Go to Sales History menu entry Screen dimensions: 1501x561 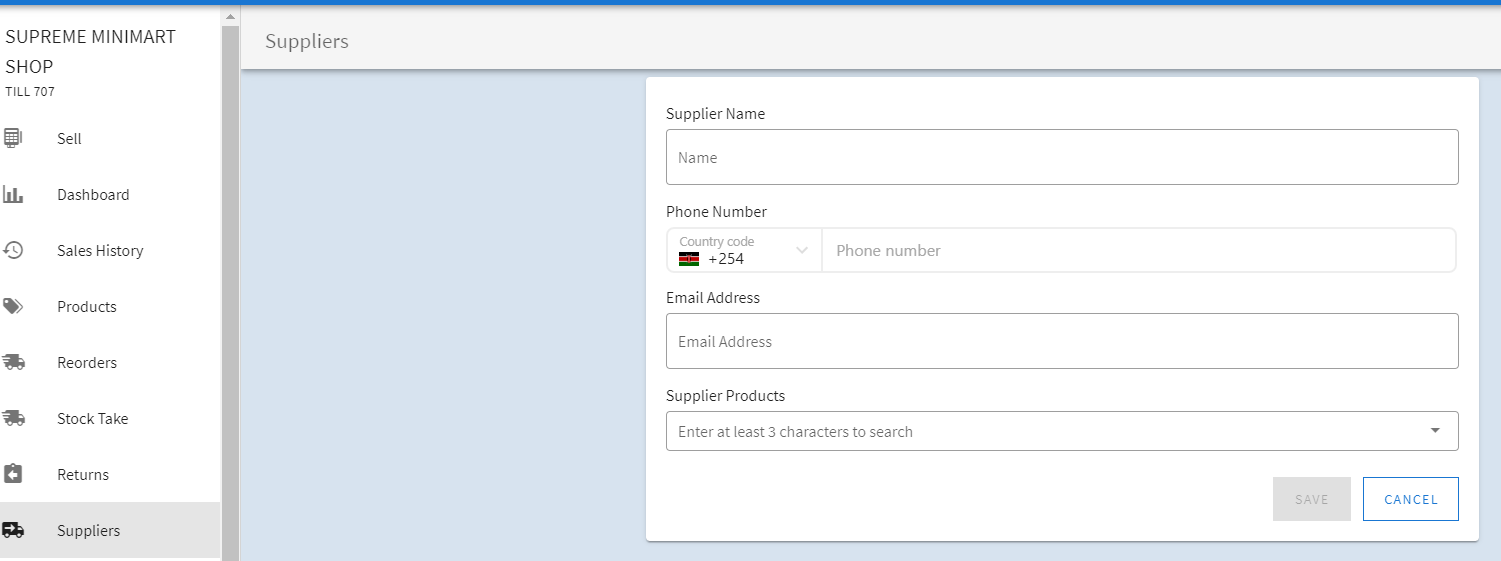coord(100,251)
